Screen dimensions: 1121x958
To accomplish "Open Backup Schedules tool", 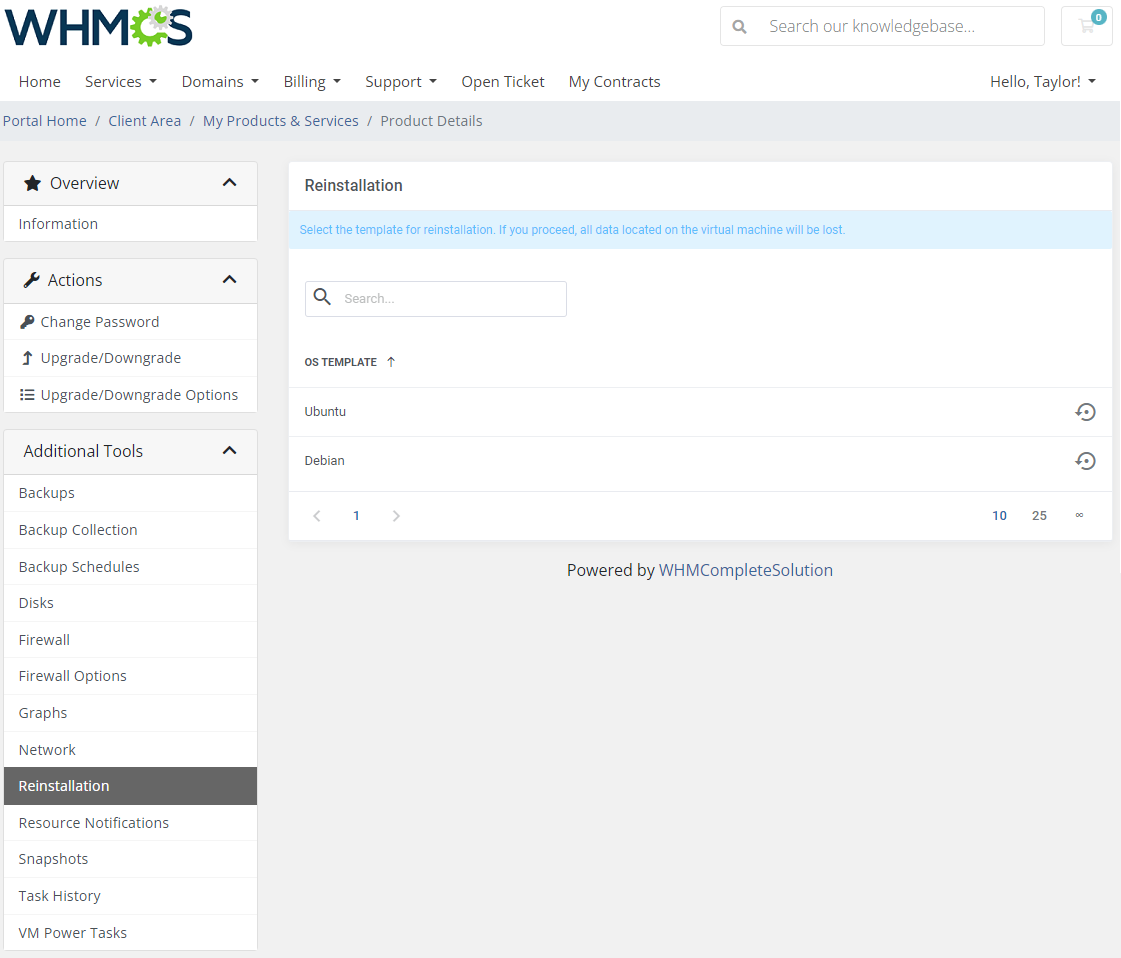I will (x=130, y=567).
